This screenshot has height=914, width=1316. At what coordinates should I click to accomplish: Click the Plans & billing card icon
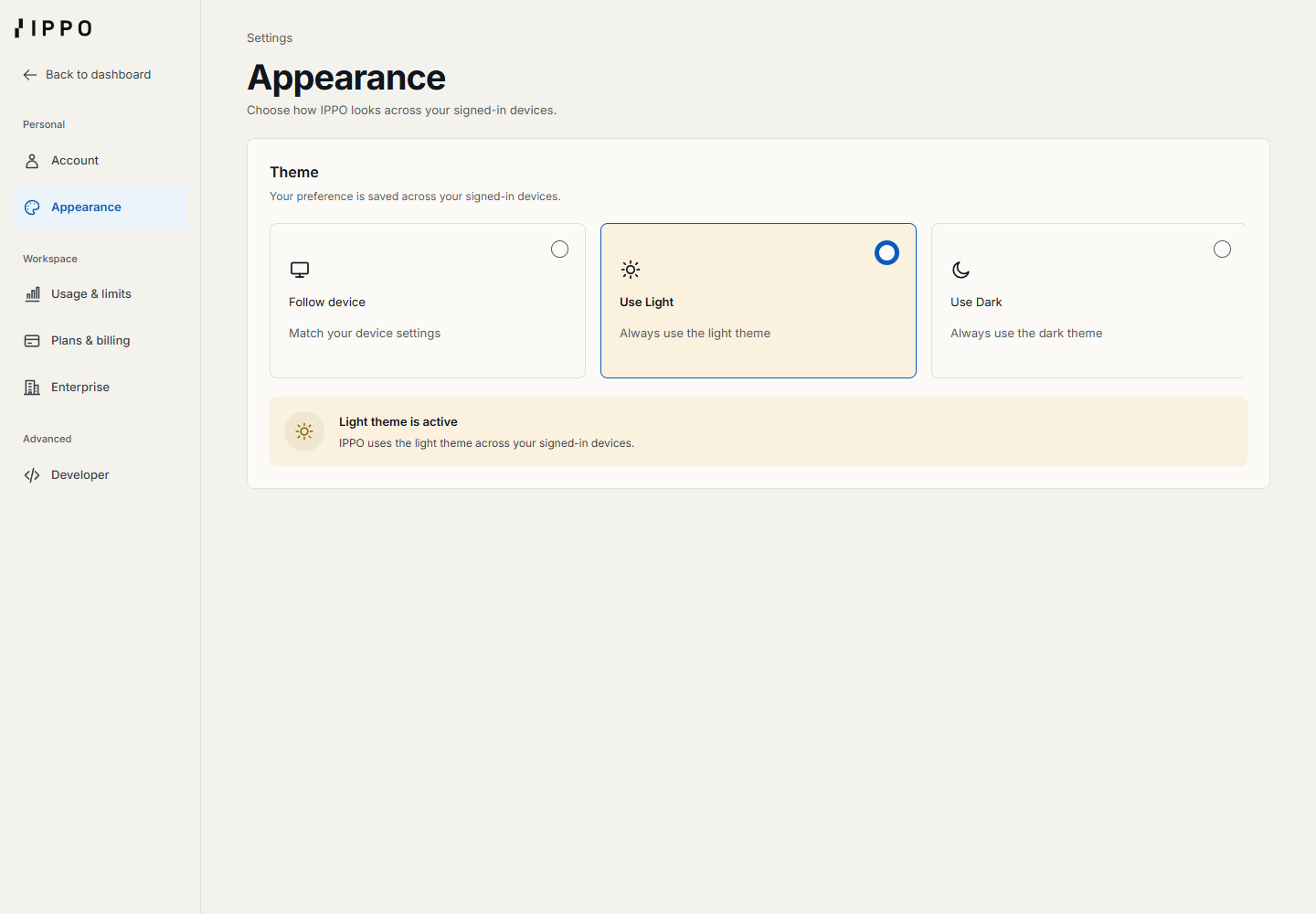point(32,341)
